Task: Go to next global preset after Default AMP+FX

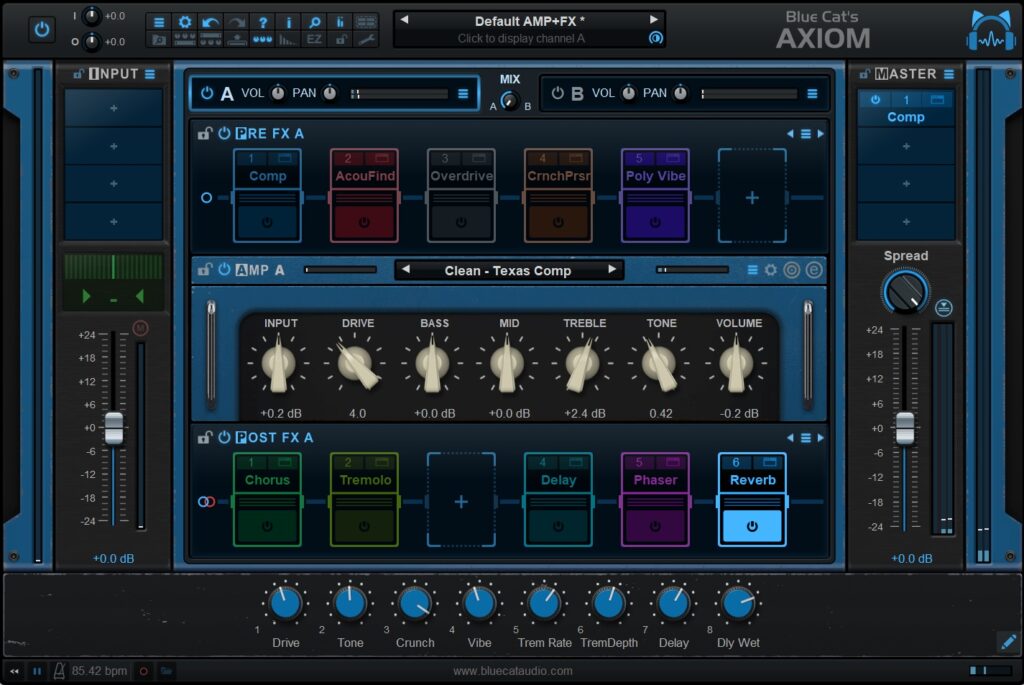Action: click(653, 20)
